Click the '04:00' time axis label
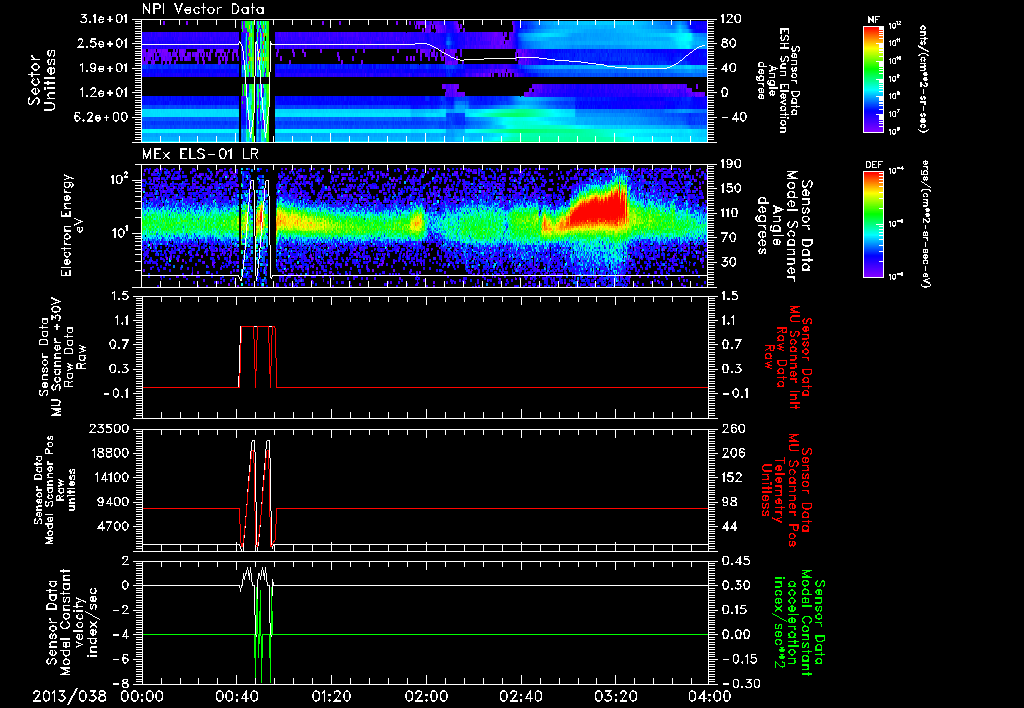This screenshot has width=1024, height=708. click(x=709, y=696)
